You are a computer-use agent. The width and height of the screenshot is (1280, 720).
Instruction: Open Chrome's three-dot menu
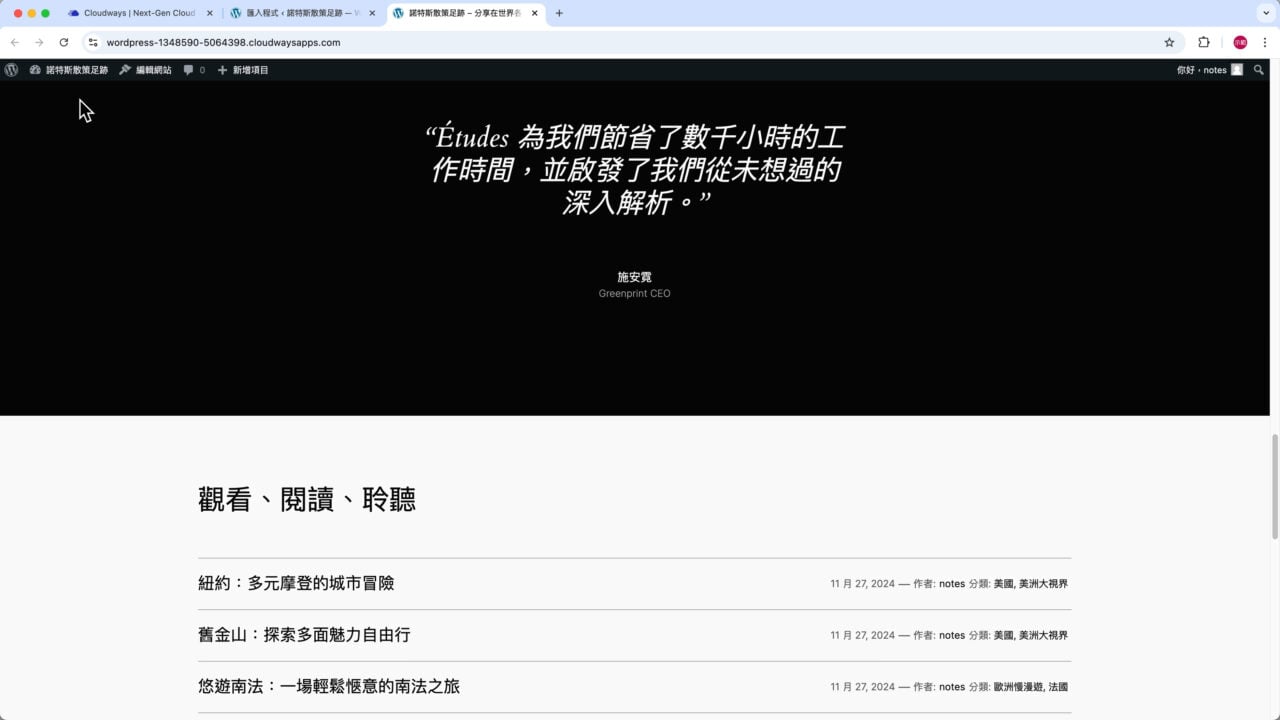click(1265, 43)
